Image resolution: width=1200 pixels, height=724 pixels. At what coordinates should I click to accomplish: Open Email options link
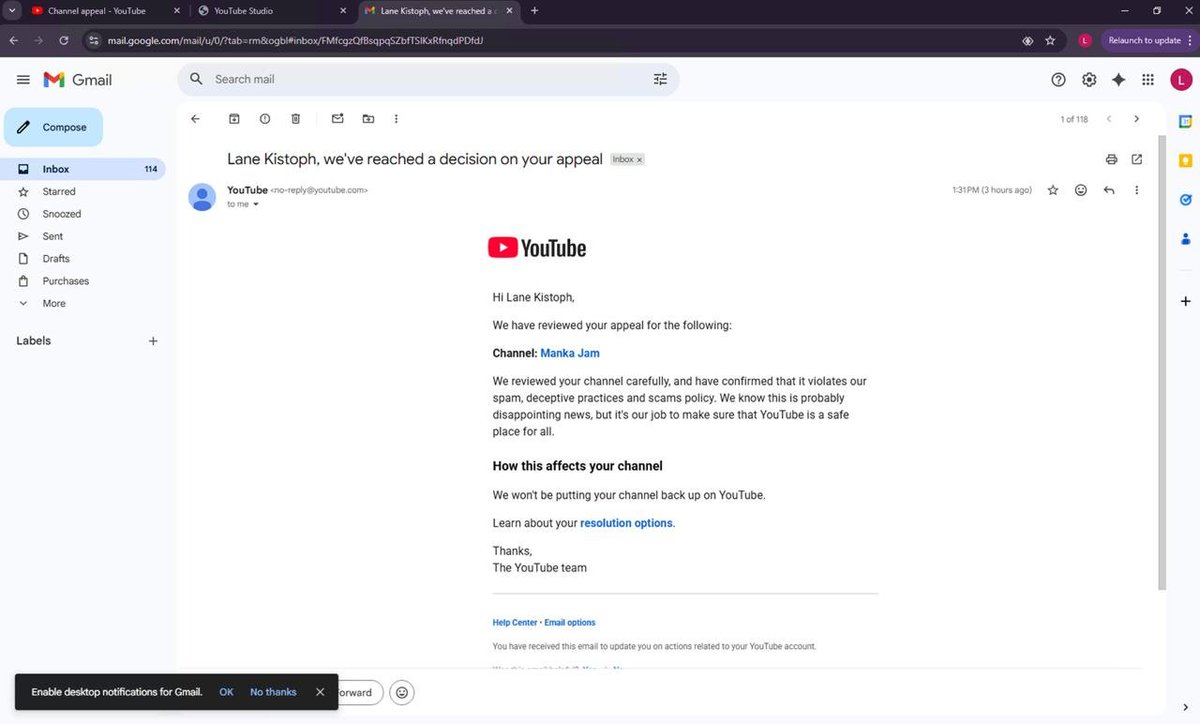(570, 622)
